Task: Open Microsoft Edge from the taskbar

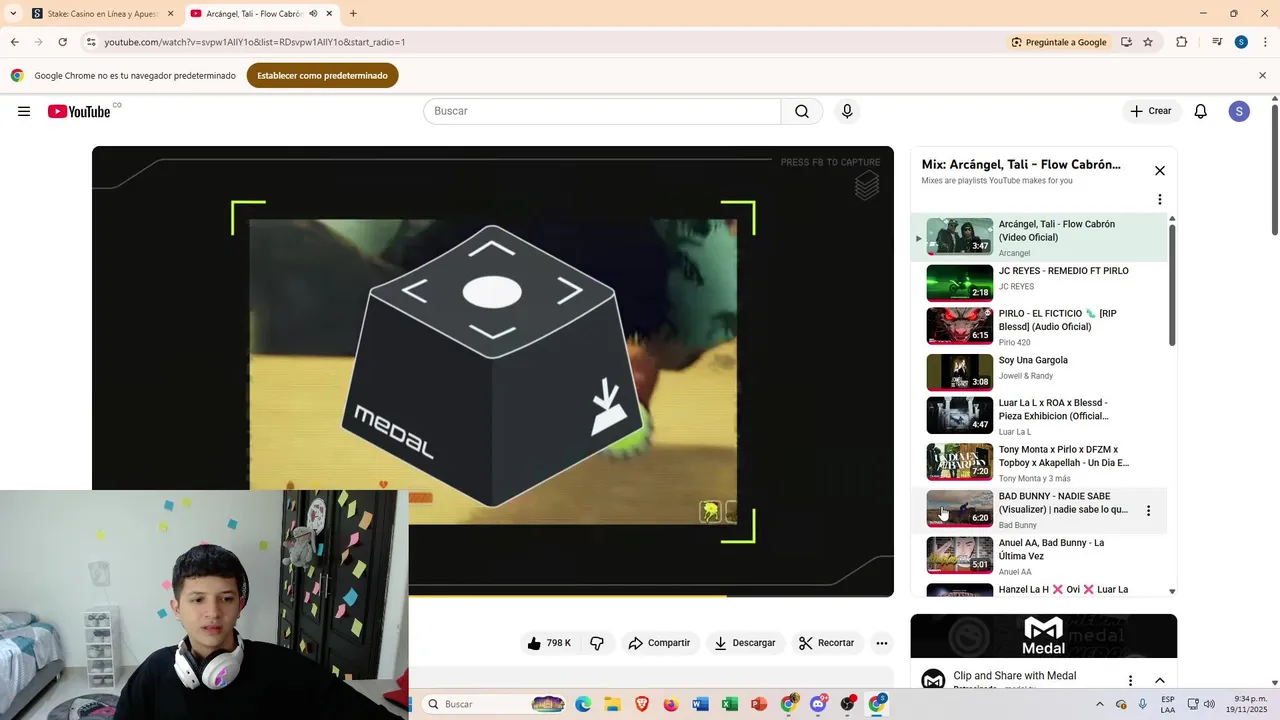Action: [x=583, y=704]
